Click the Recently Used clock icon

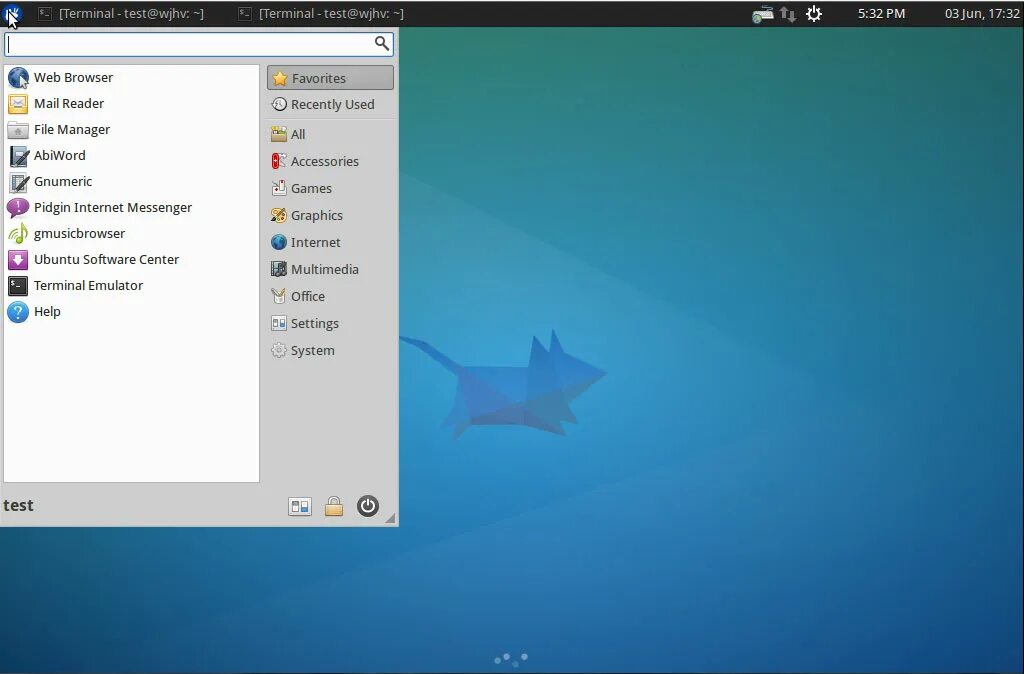pos(279,104)
